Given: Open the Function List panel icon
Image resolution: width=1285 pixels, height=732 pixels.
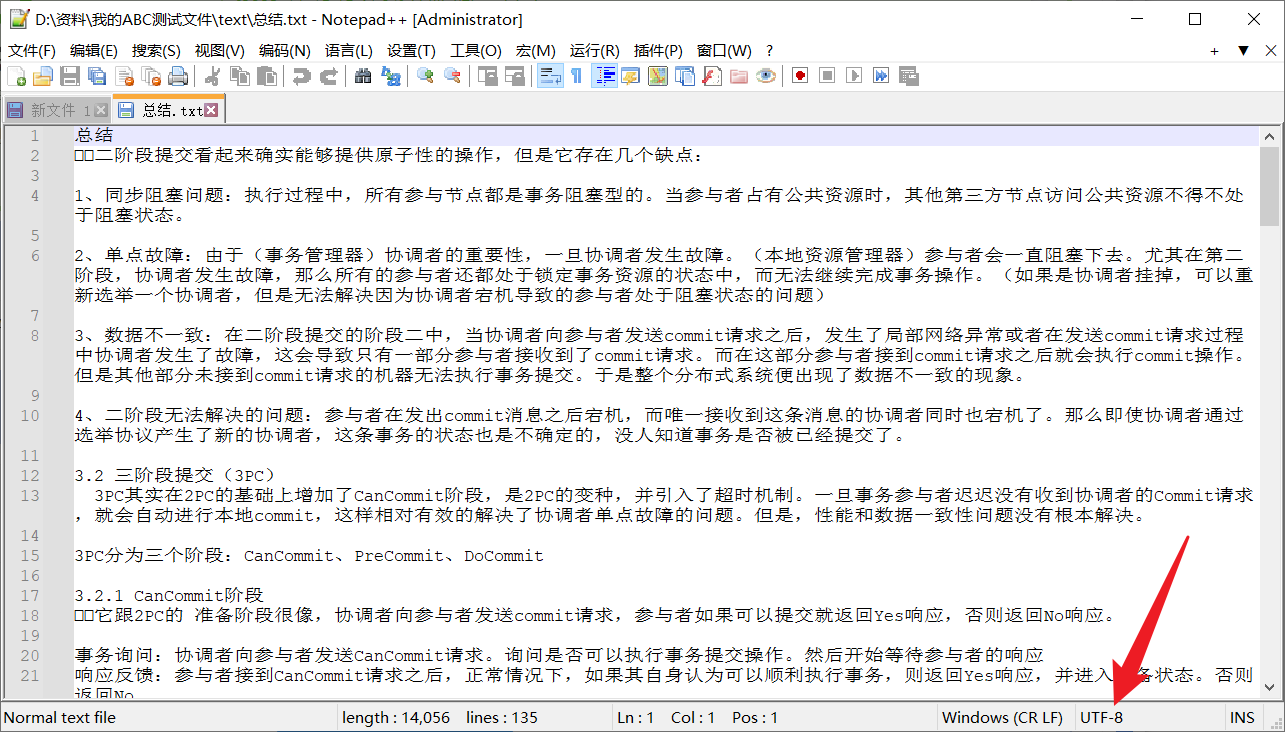Looking at the screenshot, I should coord(712,76).
